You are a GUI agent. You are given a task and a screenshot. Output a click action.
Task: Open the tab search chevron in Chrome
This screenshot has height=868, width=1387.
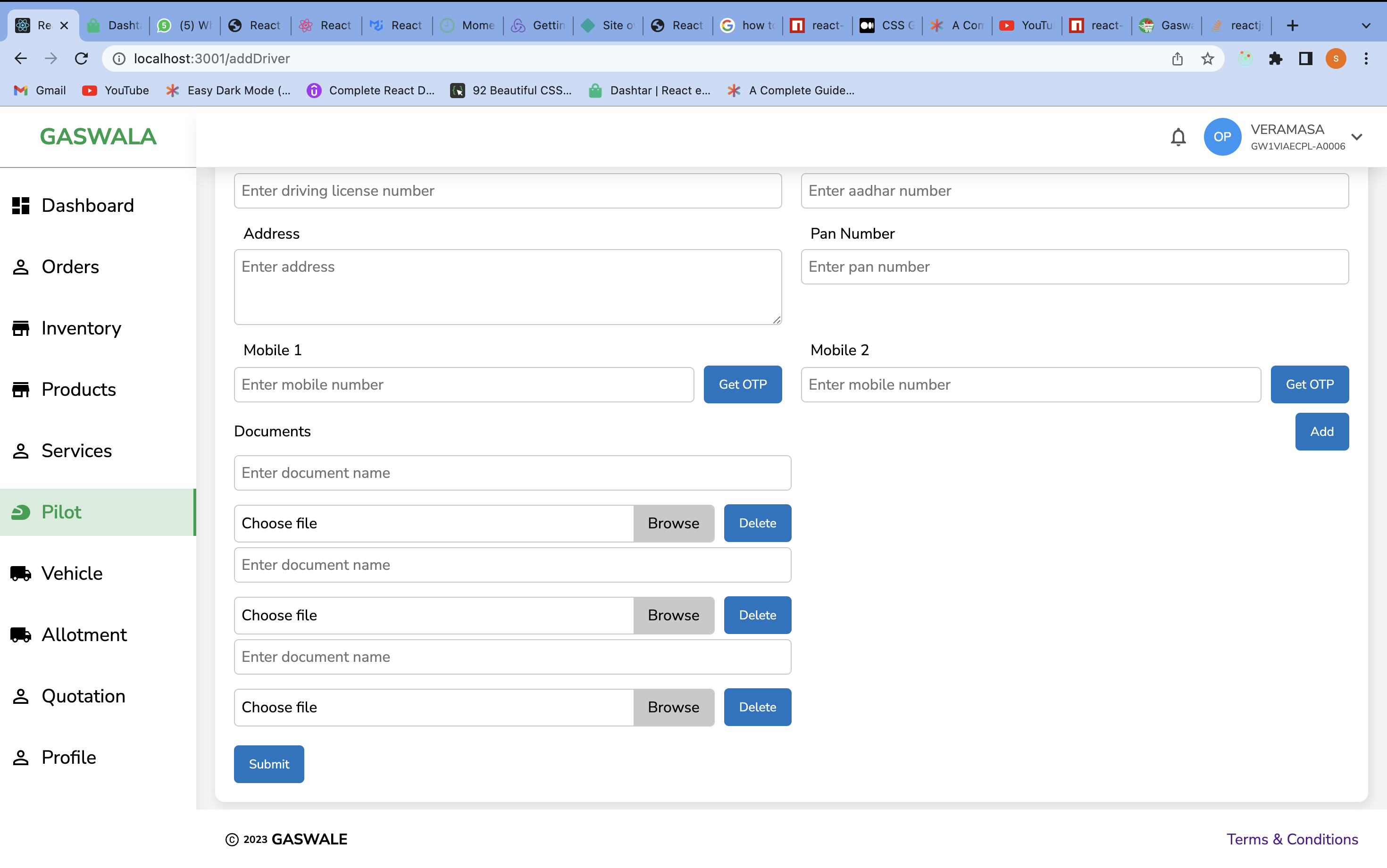[x=1366, y=25]
